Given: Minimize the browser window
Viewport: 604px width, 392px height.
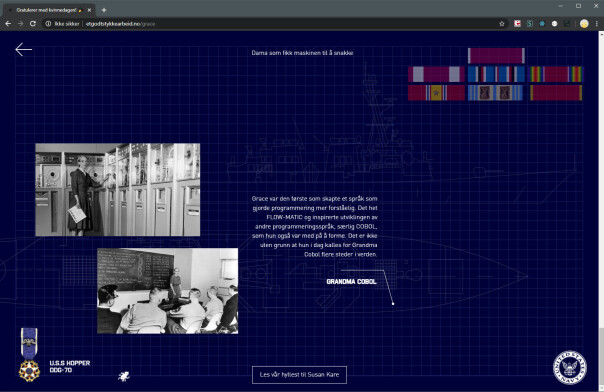Looking at the screenshot, I should tap(560, 6).
